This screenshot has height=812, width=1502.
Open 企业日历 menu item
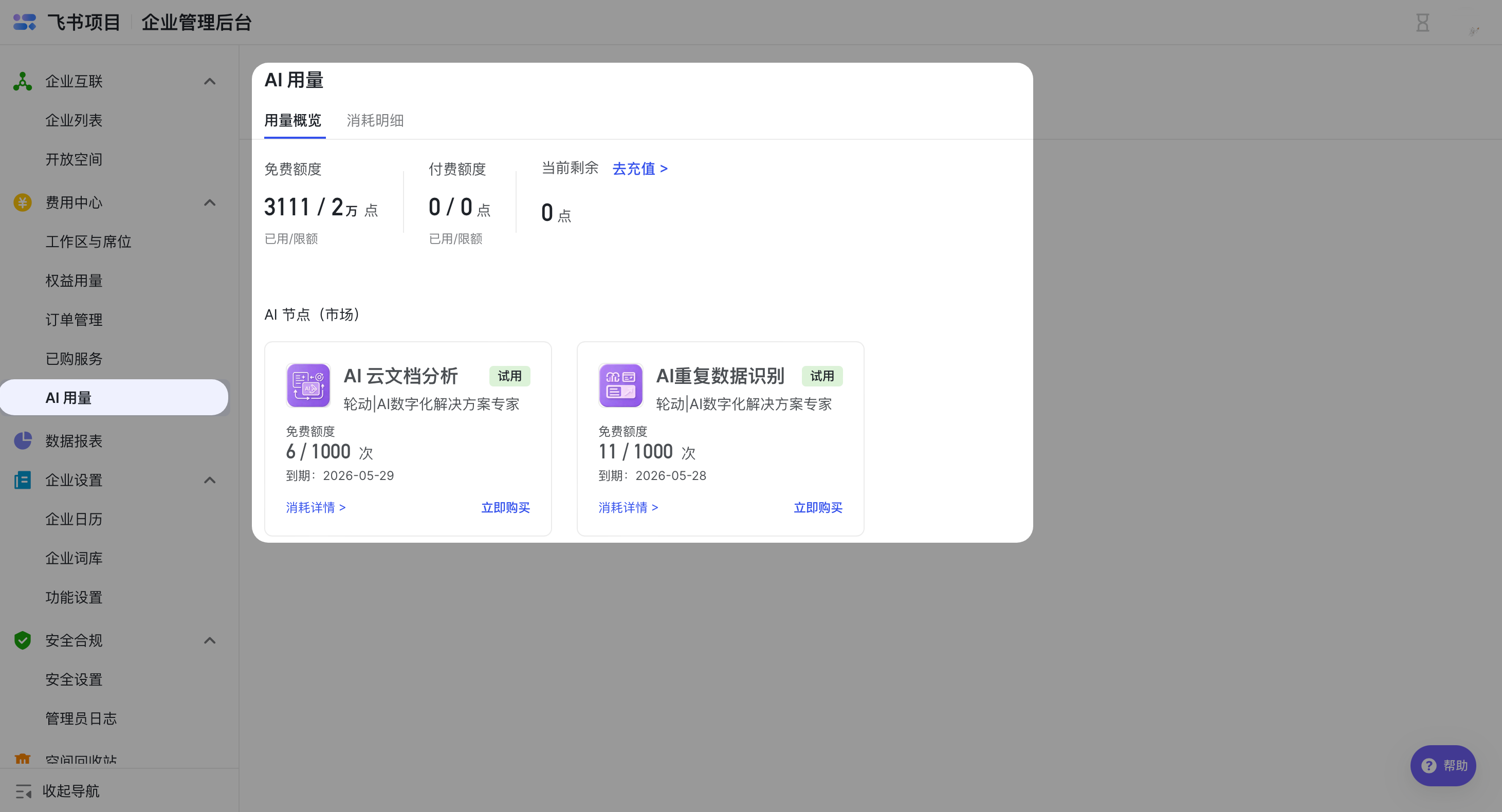(x=74, y=519)
